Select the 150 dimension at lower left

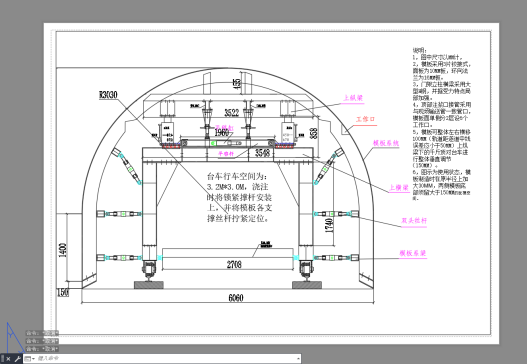(x=63, y=293)
